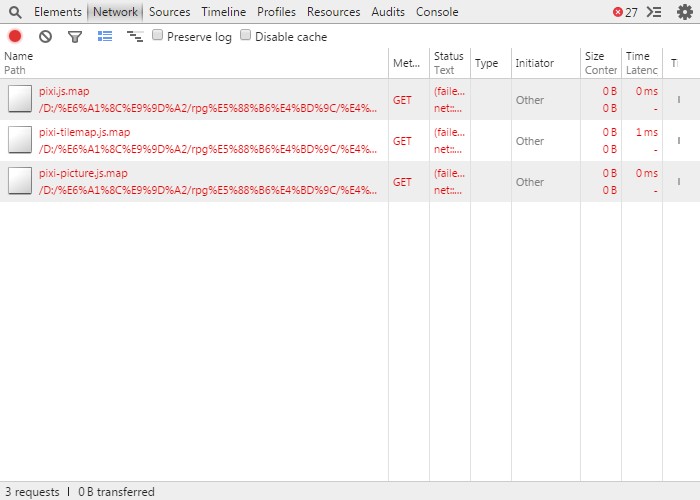Image resolution: width=700 pixels, height=500 pixels.
Task: Switch to Resources tab
Action: click(x=333, y=12)
